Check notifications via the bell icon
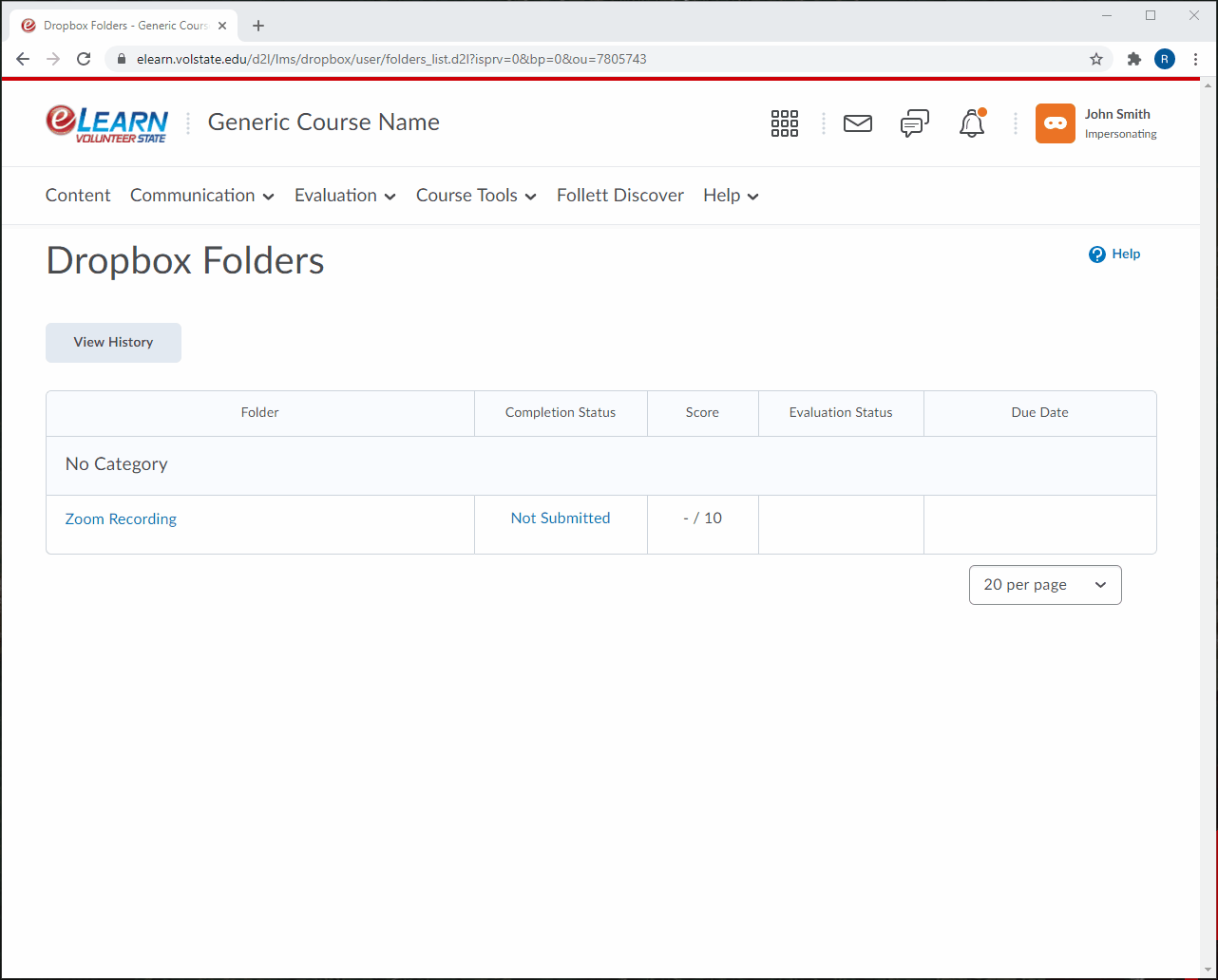 [971, 123]
